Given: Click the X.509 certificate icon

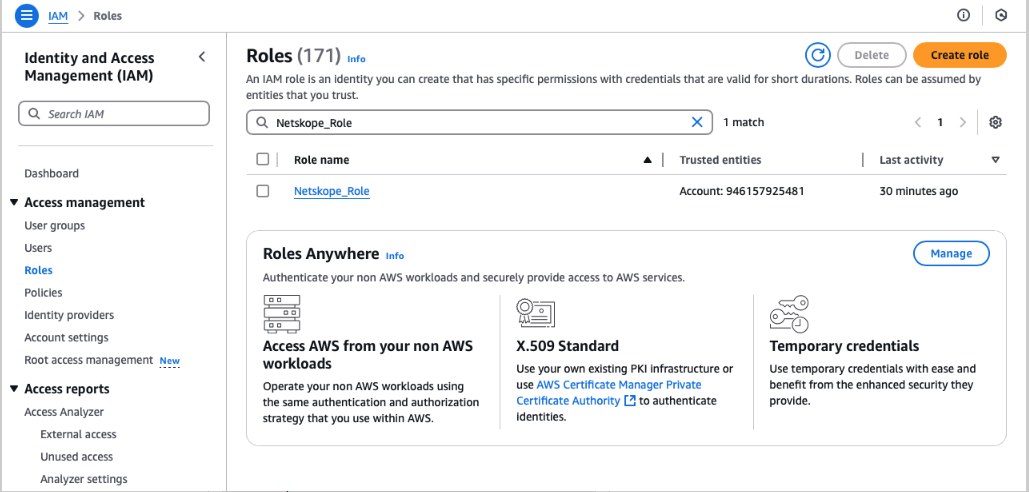Looking at the screenshot, I should pos(536,313).
